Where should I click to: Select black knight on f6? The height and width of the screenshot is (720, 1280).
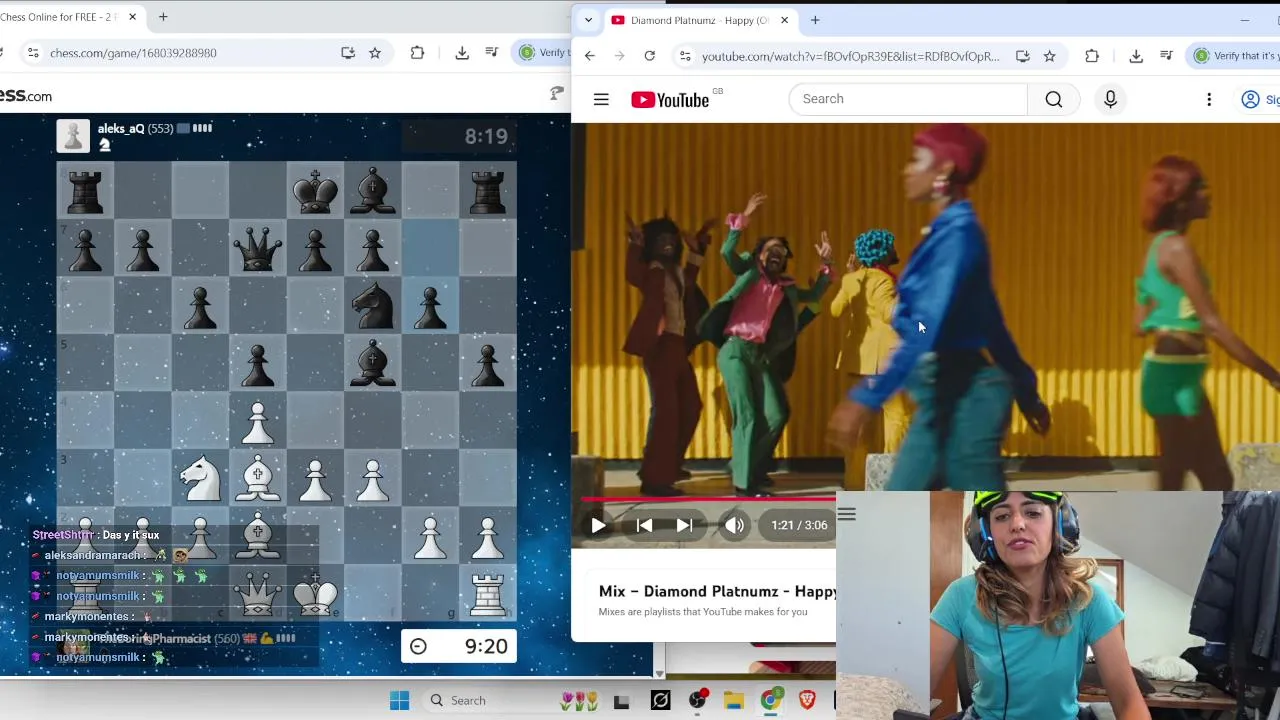(372, 306)
